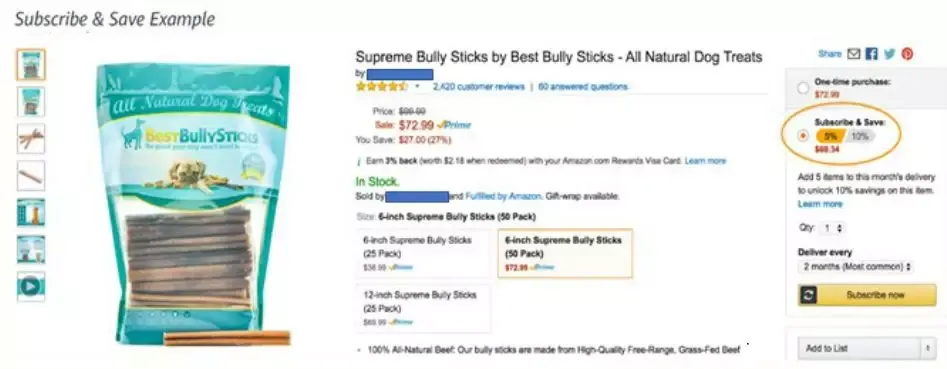Select 12-inch Supreme Bully Sticks 25 Pack
The height and width of the screenshot is (369, 947).
[423, 309]
